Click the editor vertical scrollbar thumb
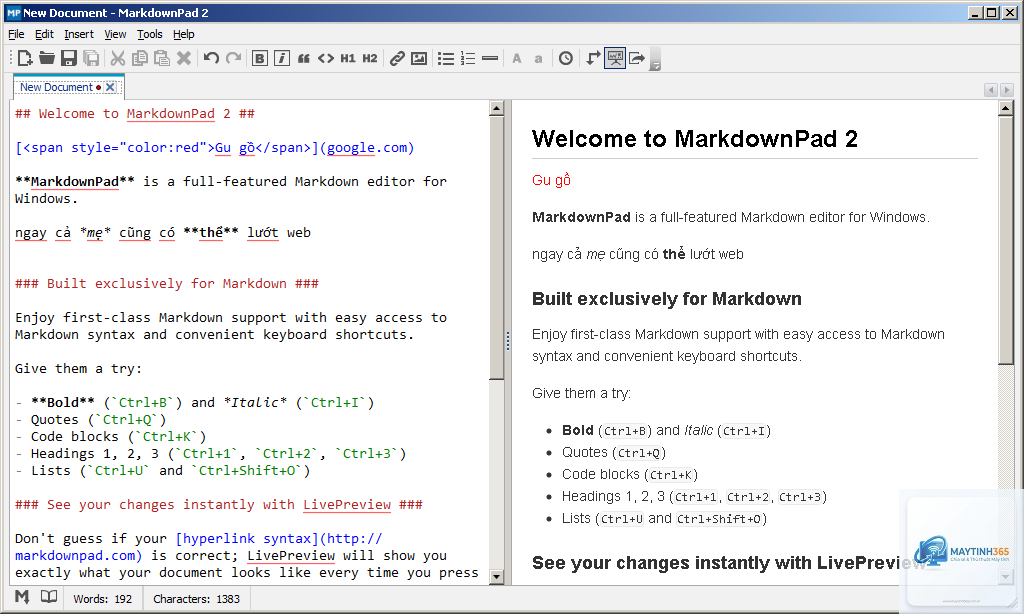The height and width of the screenshot is (614, 1024). click(496, 248)
